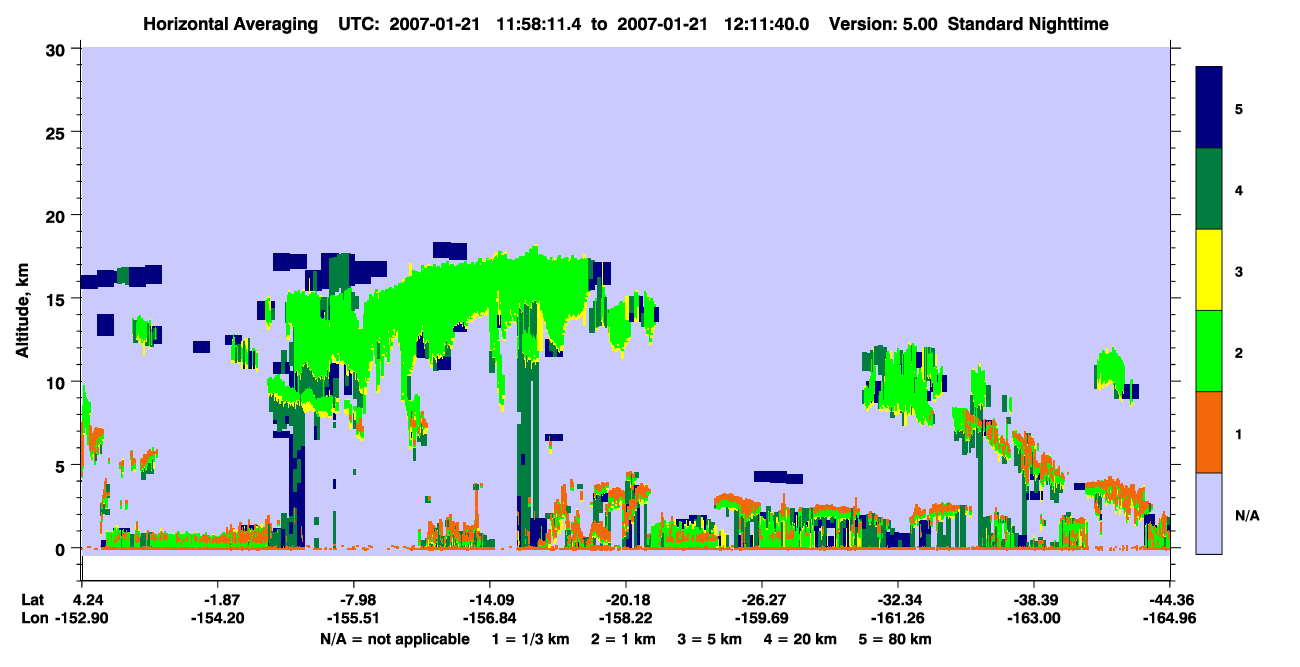Click the '5 = 80 km' legend text
The width and height of the screenshot is (1300, 667).
pyautogui.click(x=897, y=639)
